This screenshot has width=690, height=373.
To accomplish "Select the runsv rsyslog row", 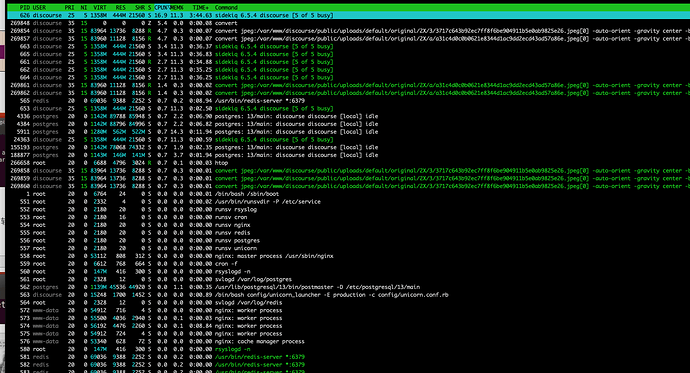I will [x=349, y=209].
